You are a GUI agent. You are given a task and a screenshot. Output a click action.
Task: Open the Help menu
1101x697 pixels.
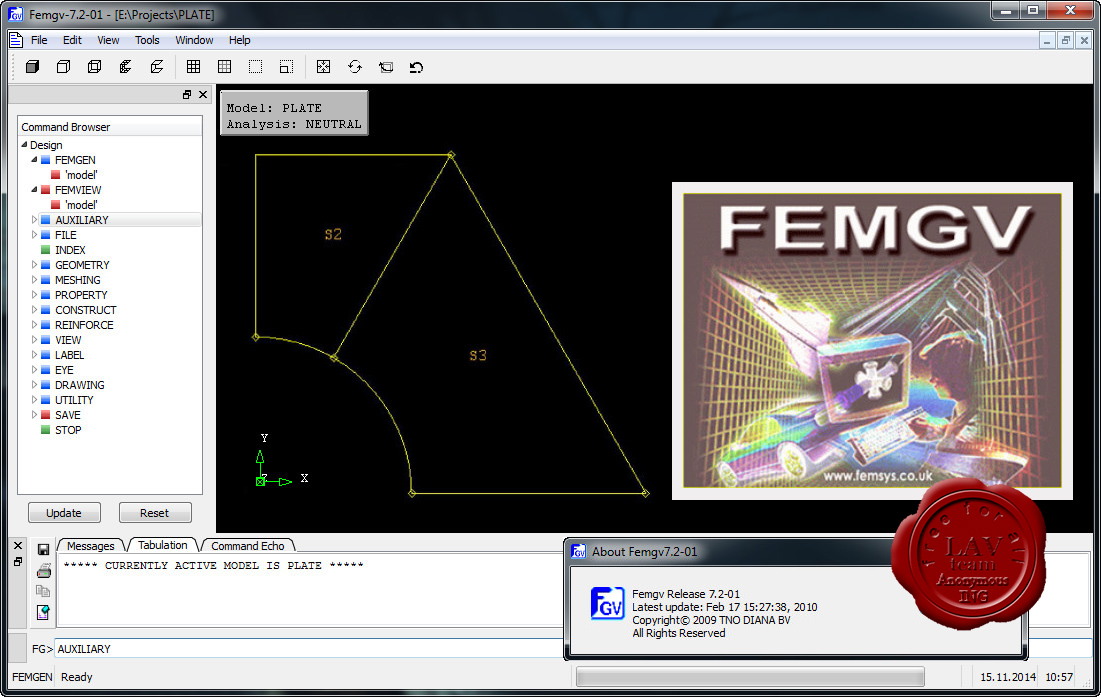click(239, 40)
